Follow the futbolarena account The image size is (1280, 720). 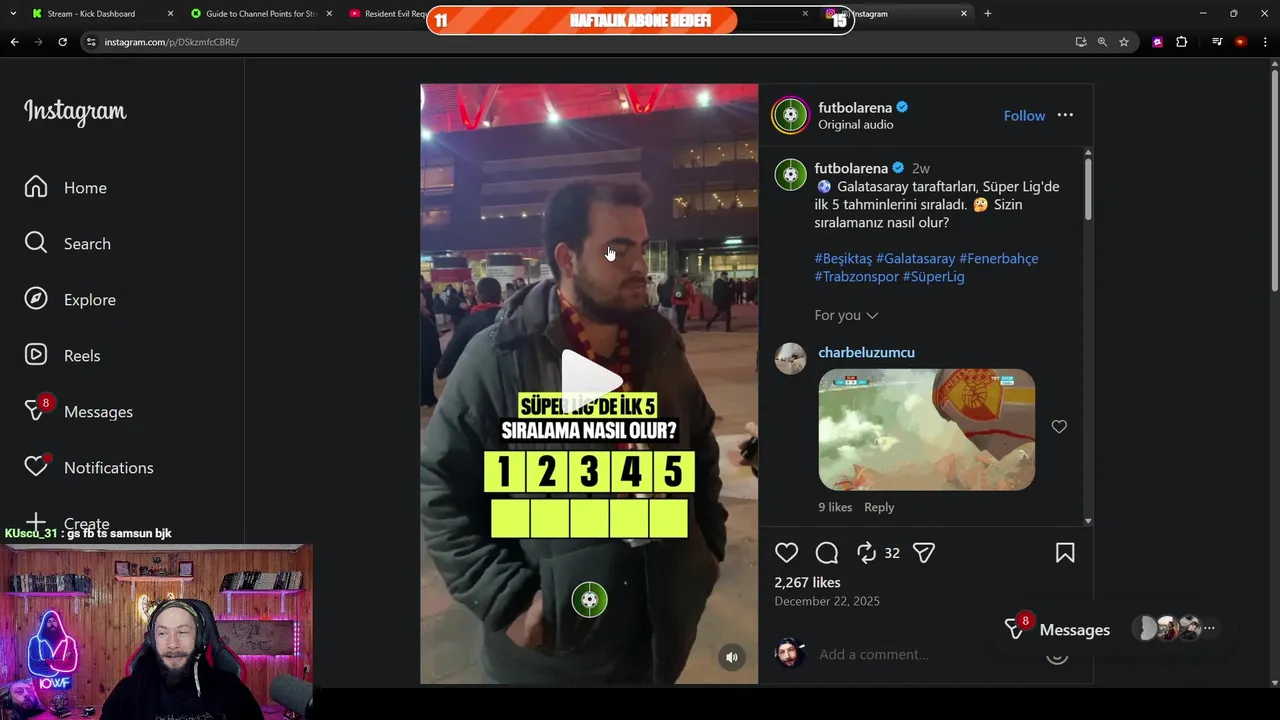pyautogui.click(x=1024, y=116)
